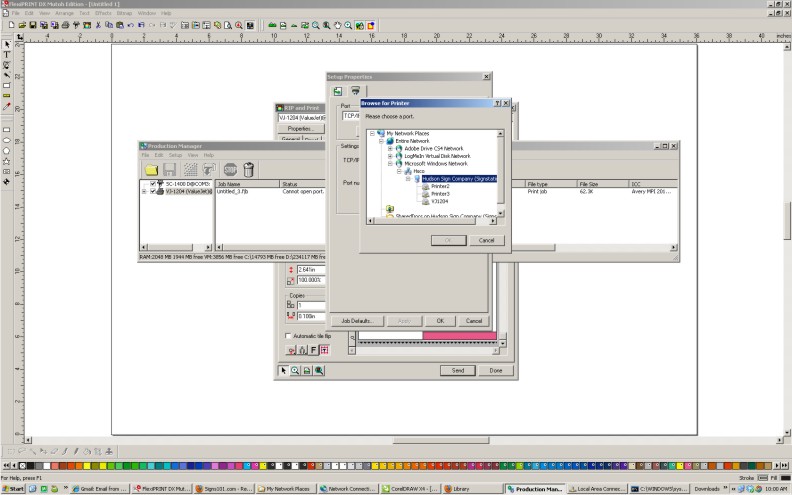Click the Save floppy icon in Production Manager toolbar
Image resolution: width=792 pixels, height=495 pixels.
point(170,170)
